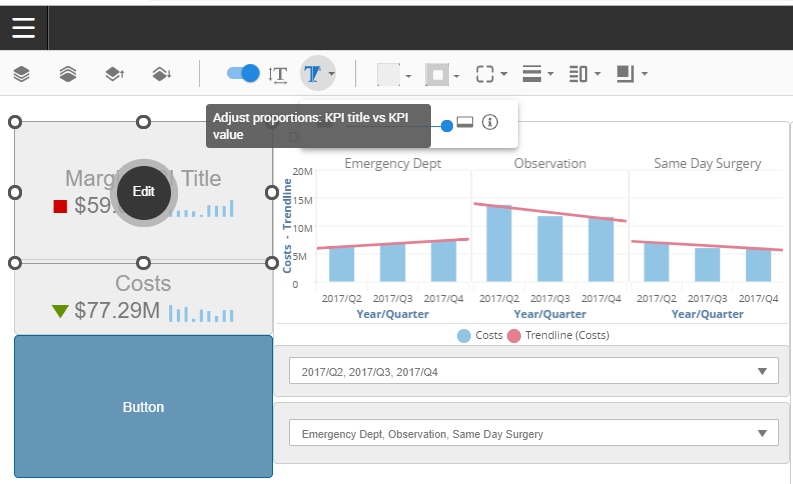Viewport: 793px width, 484px height.
Task: Toggle the Trendline (Costs) legend item
Action: (558, 335)
